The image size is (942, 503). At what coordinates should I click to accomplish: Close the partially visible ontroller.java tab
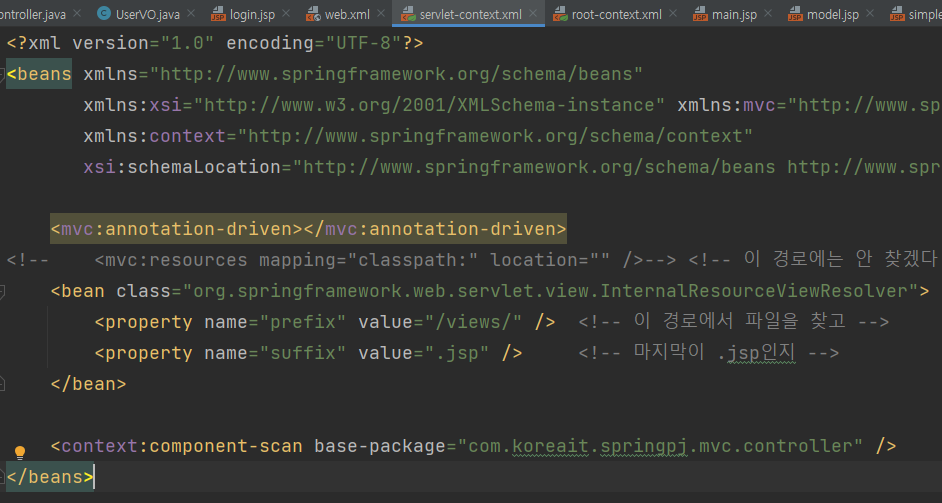(77, 13)
